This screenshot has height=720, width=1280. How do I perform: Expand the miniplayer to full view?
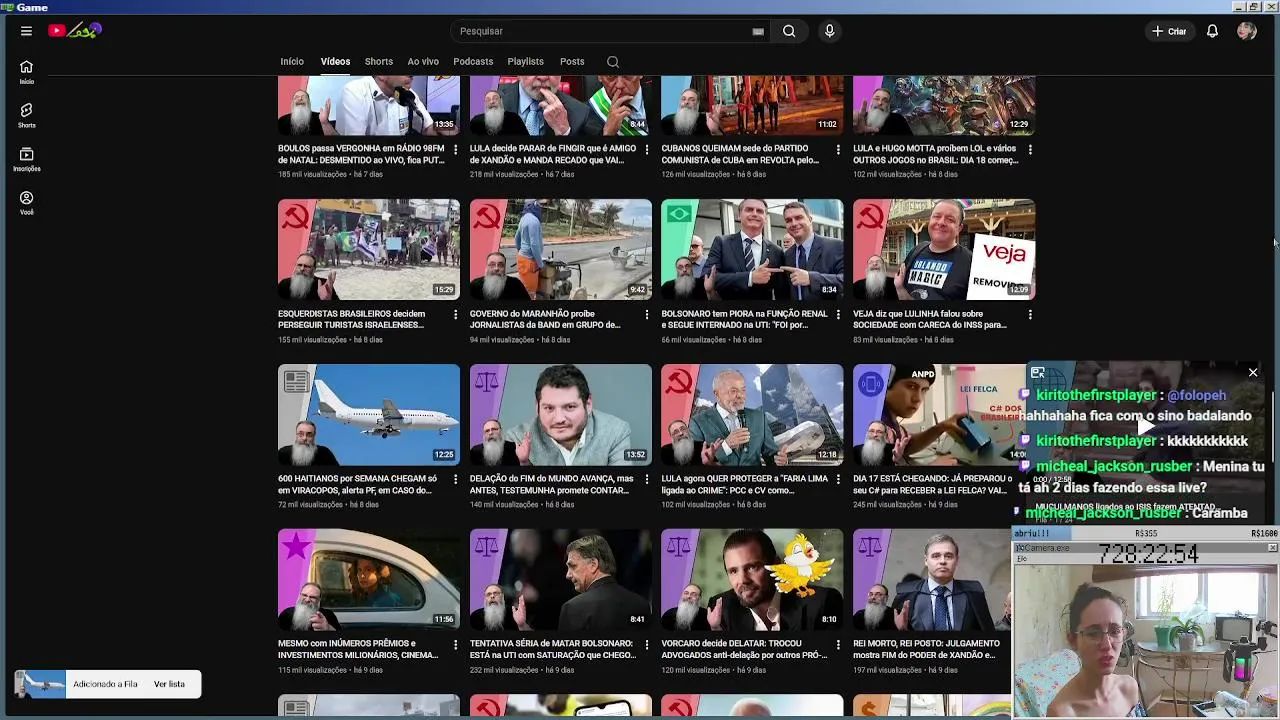point(1038,373)
